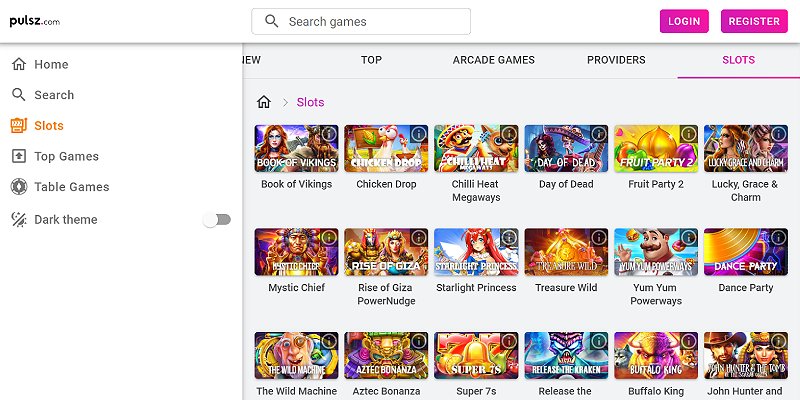Click the Slots breadcrumb link
800x400 pixels.
pos(310,102)
